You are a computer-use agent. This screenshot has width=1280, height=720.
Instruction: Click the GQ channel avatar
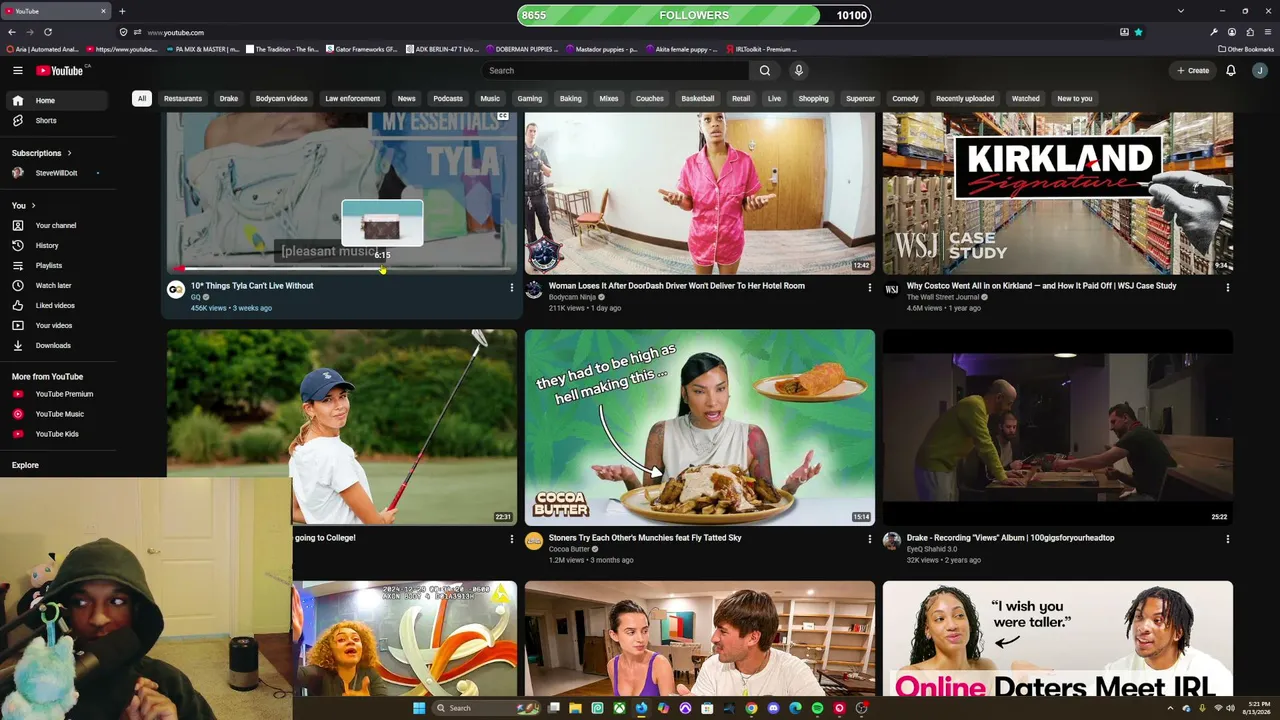point(176,290)
